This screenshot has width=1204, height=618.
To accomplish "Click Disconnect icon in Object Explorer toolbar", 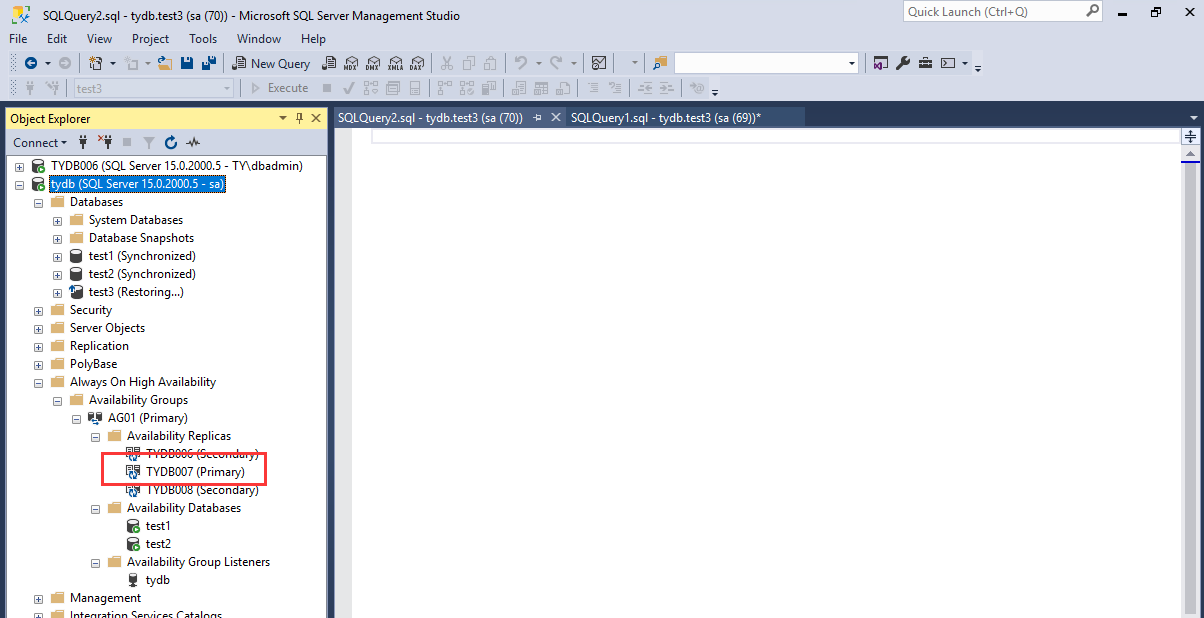I will (105, 142).
